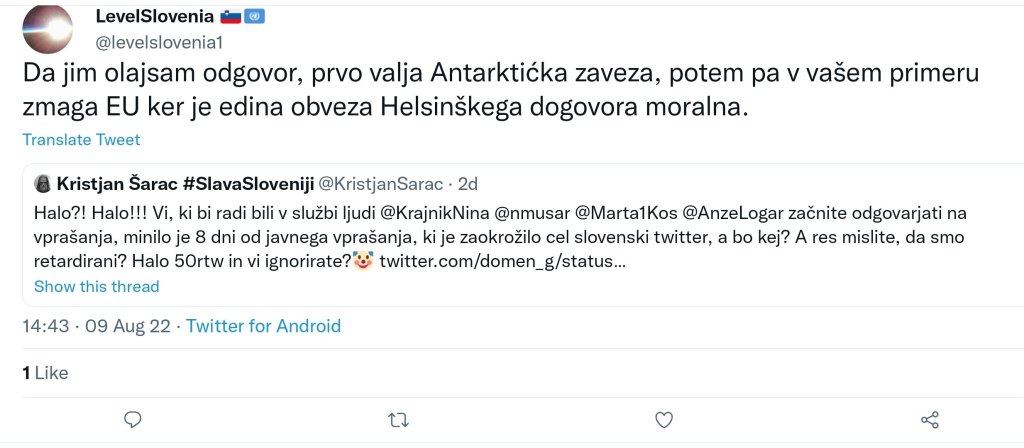1024x448 pixels.
Task: Click the 2d timestamp on quoted tweet
Action: click(467, 184)
